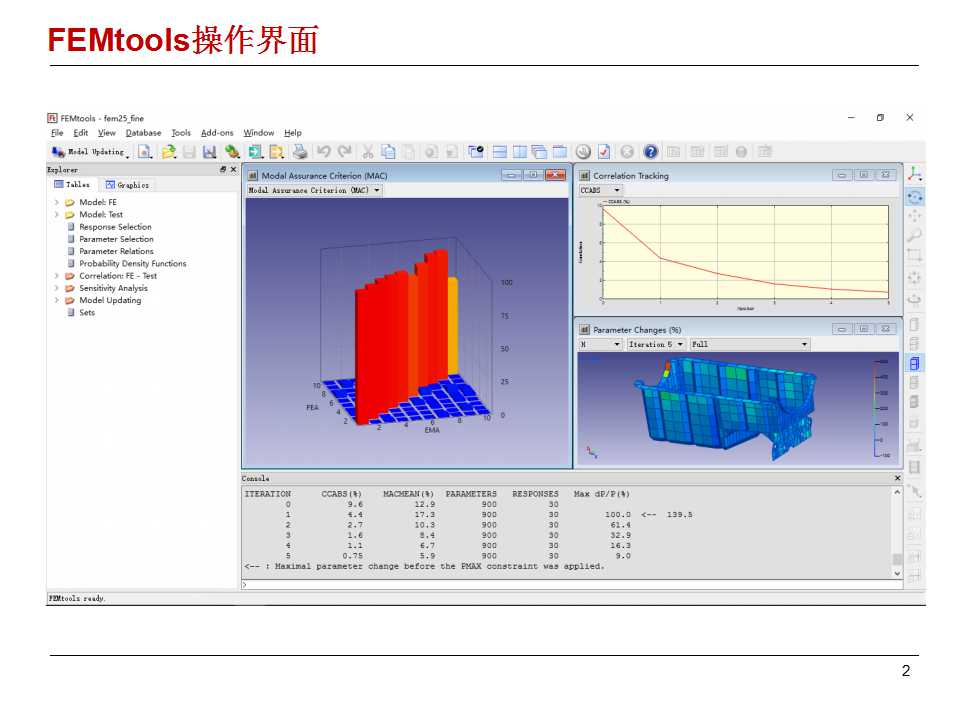Screen dimensions: 960x720
Task: Select Sets in Explorer tree
Action: (x=87, y=312)
